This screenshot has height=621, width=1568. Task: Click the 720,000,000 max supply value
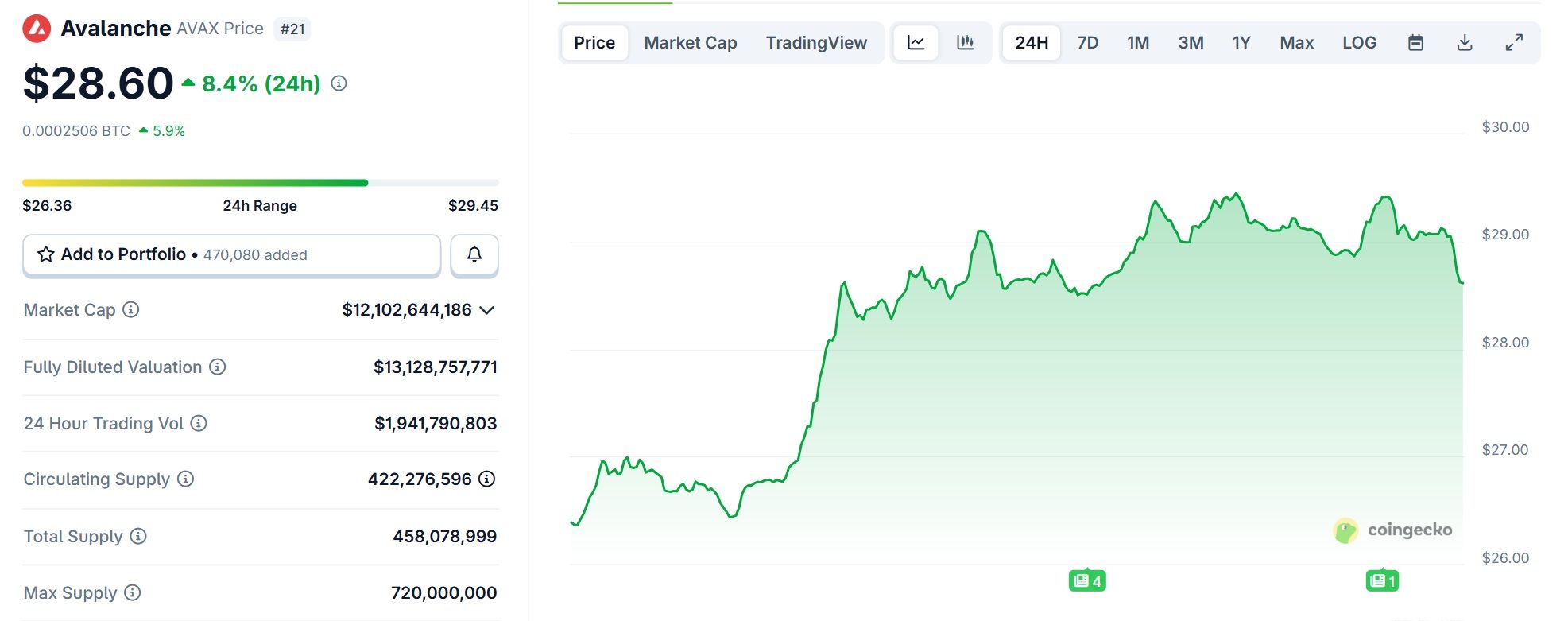coord(444,593)
